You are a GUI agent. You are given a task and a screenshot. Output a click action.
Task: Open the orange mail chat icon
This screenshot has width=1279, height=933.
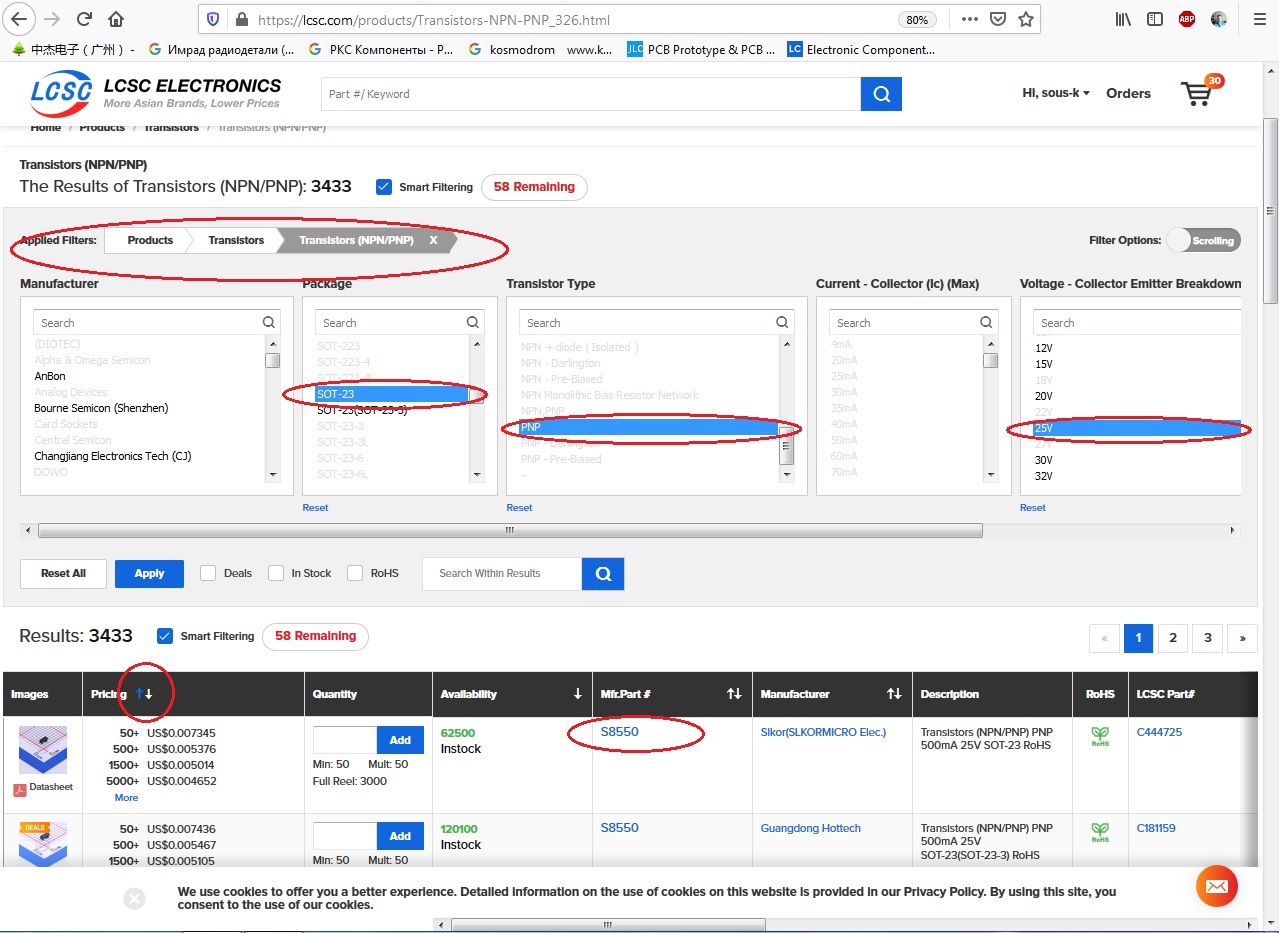coord(1217,886)
